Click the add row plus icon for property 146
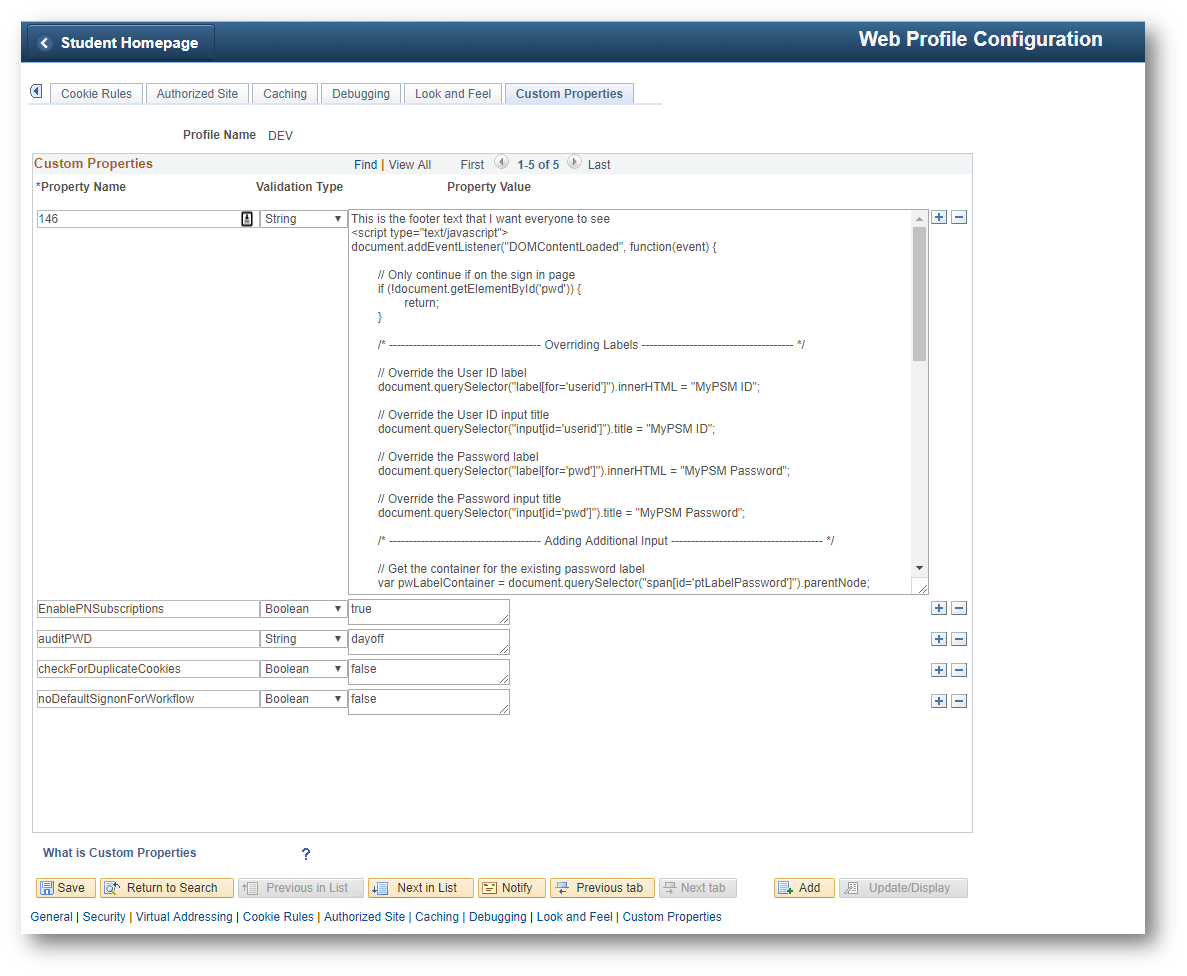Viewport: 1187px width, 976px height. (x=939, y=217)
